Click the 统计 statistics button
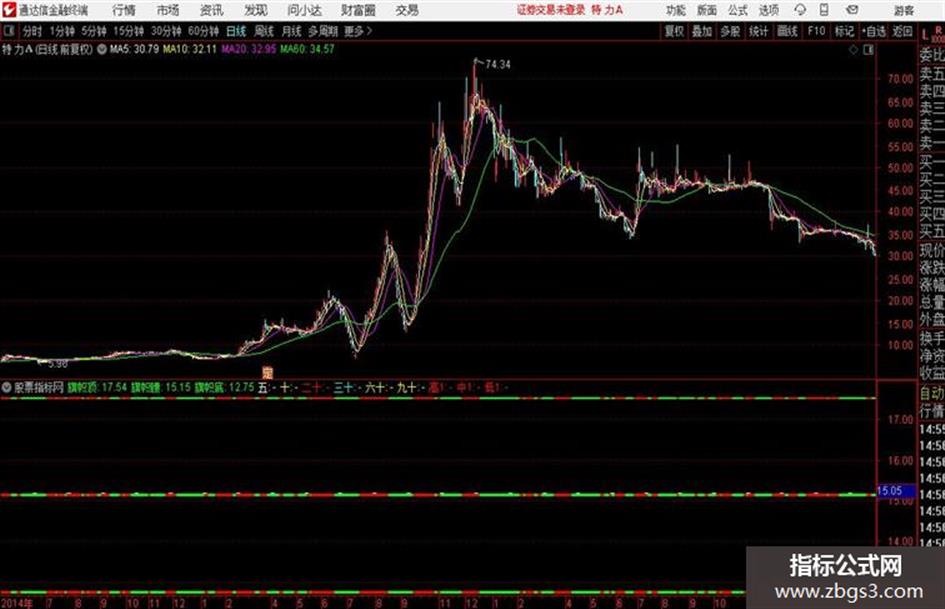The image size is (945, 609). pos(759,31)
